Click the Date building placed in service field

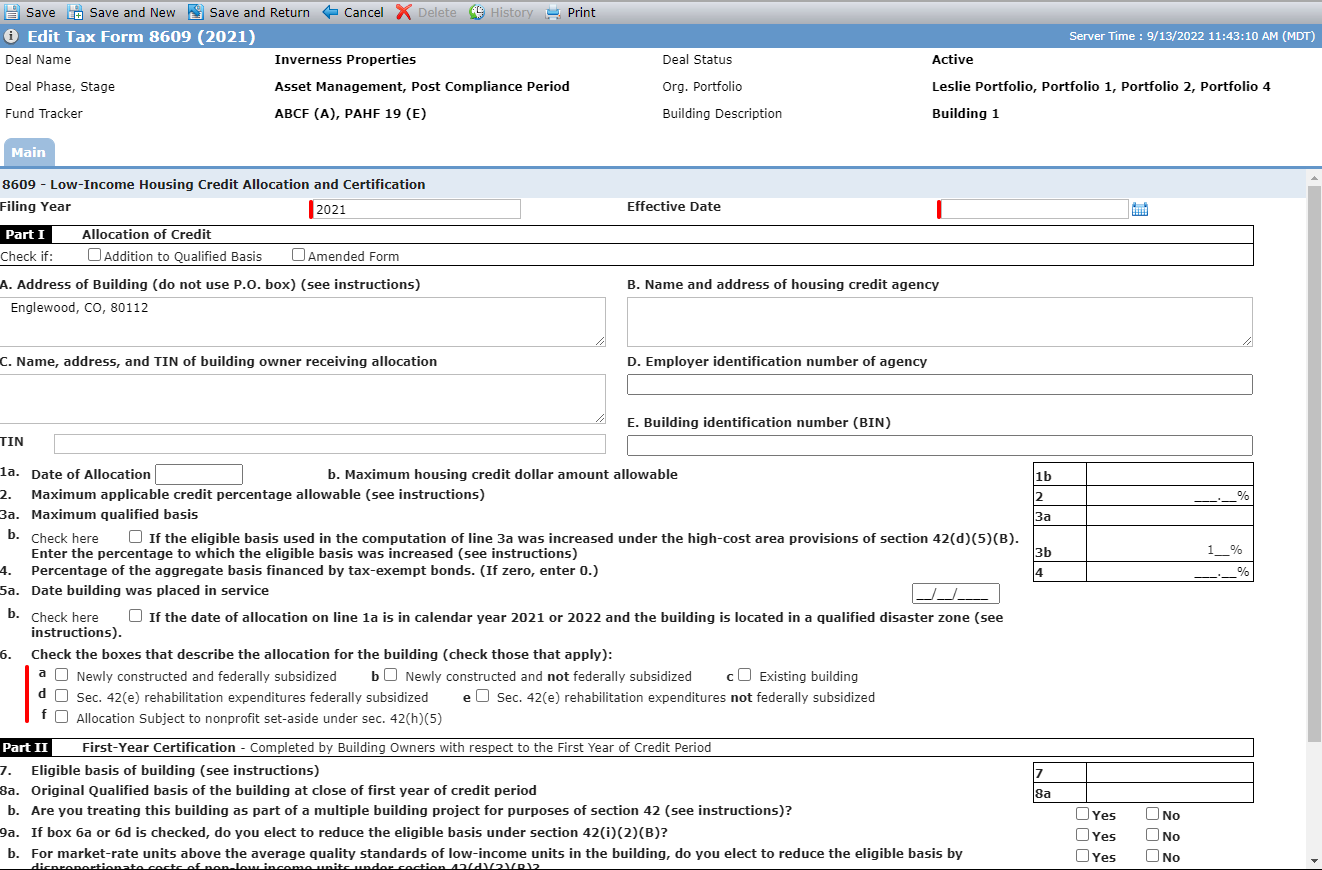click(955, 593)
